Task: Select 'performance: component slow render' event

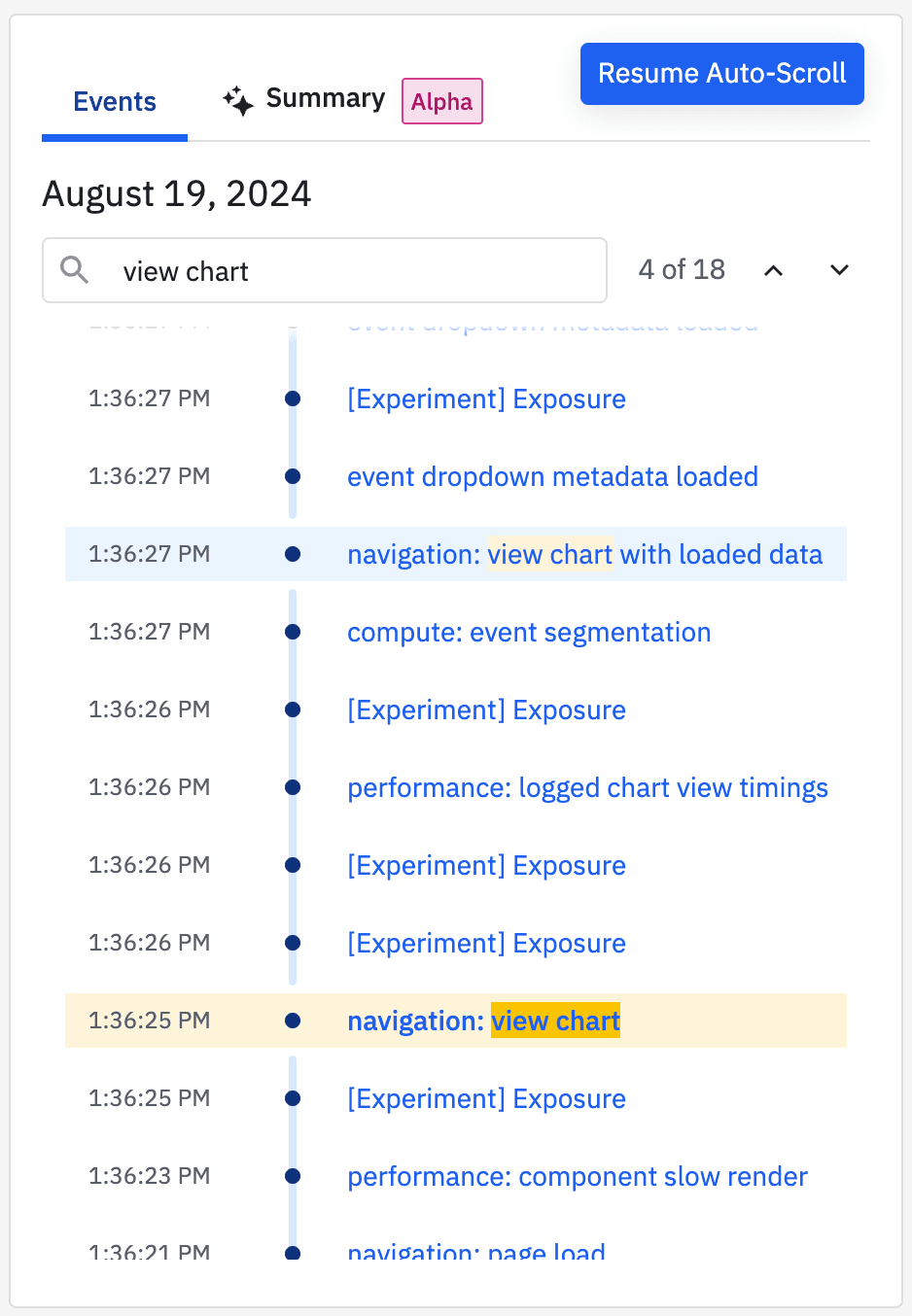Action: [578, 1177]
